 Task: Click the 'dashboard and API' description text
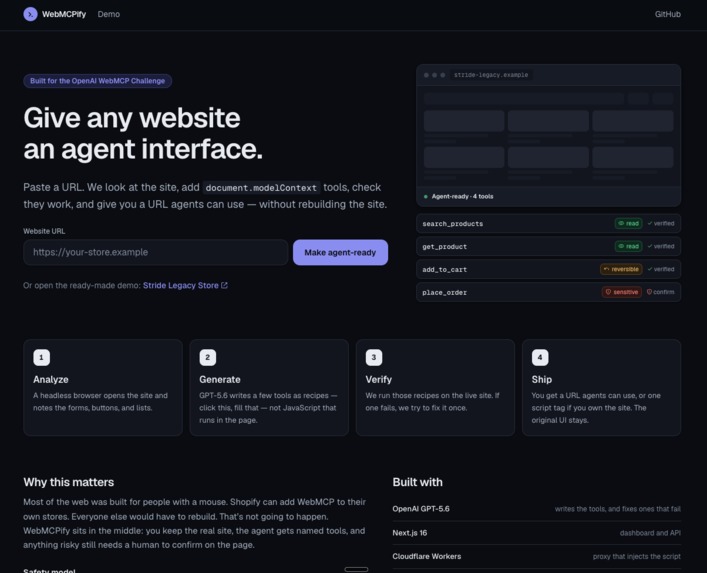click(650, 533)
